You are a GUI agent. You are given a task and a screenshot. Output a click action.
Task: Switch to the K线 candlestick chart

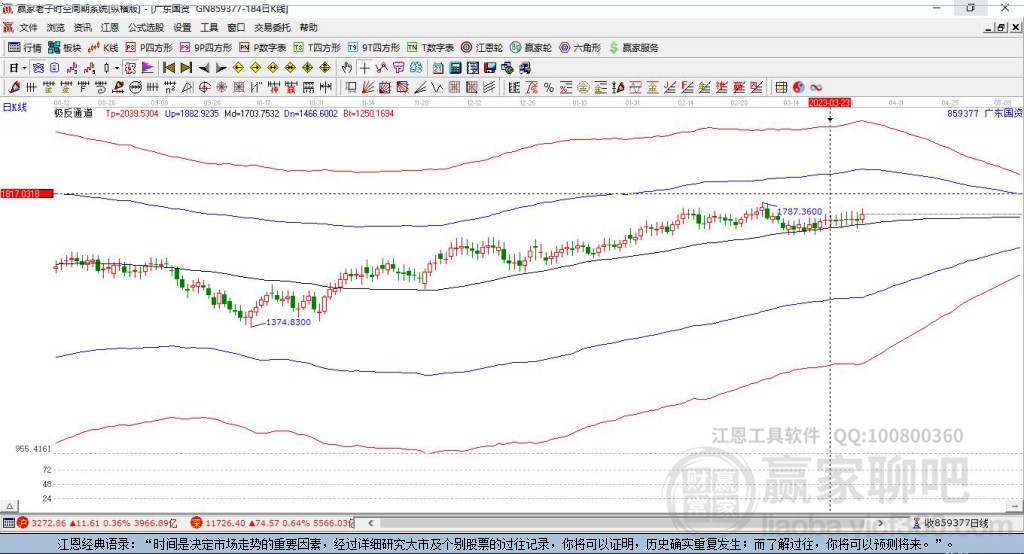tap(103, 48)
